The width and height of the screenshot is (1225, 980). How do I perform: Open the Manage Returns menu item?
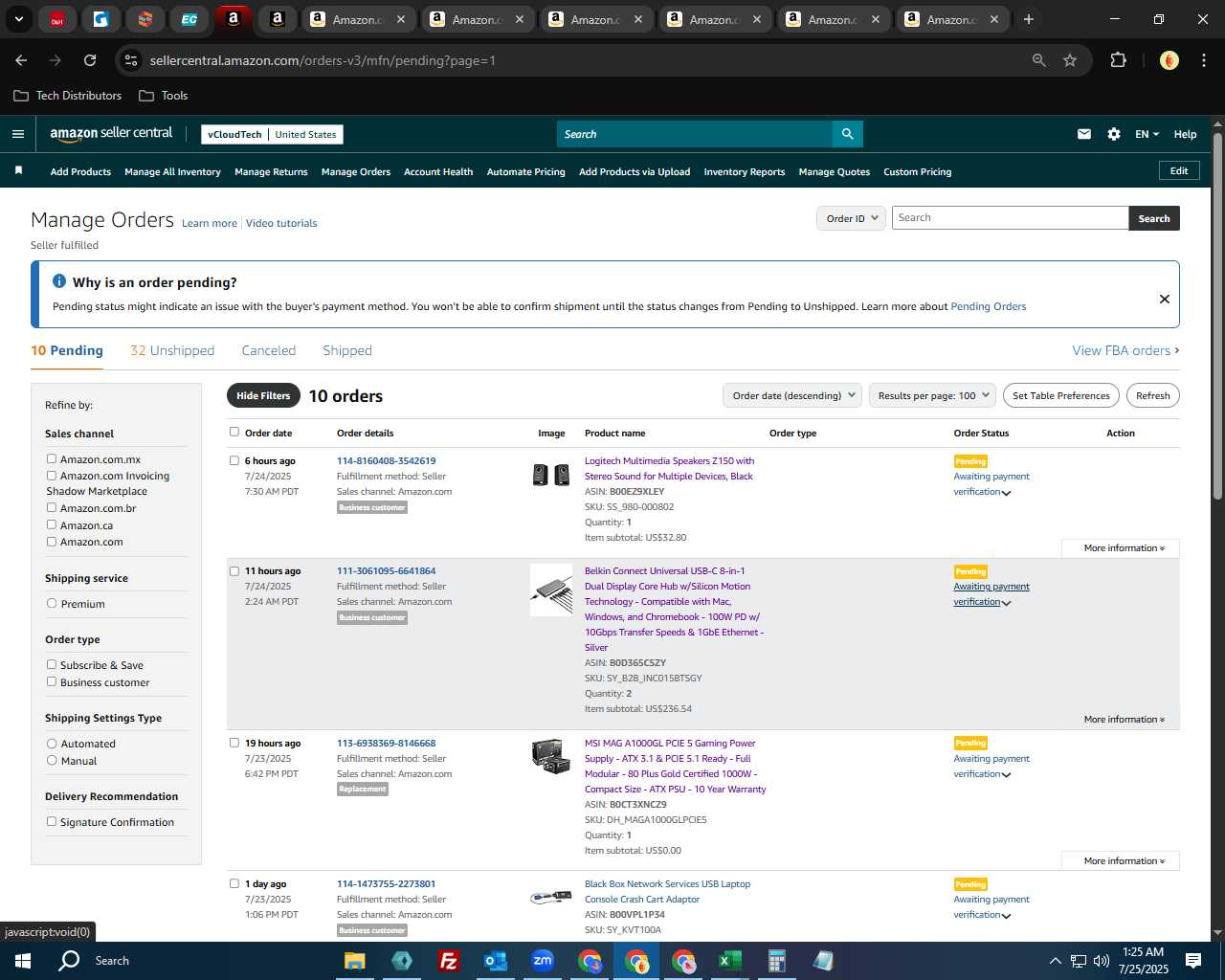(271, 172)
